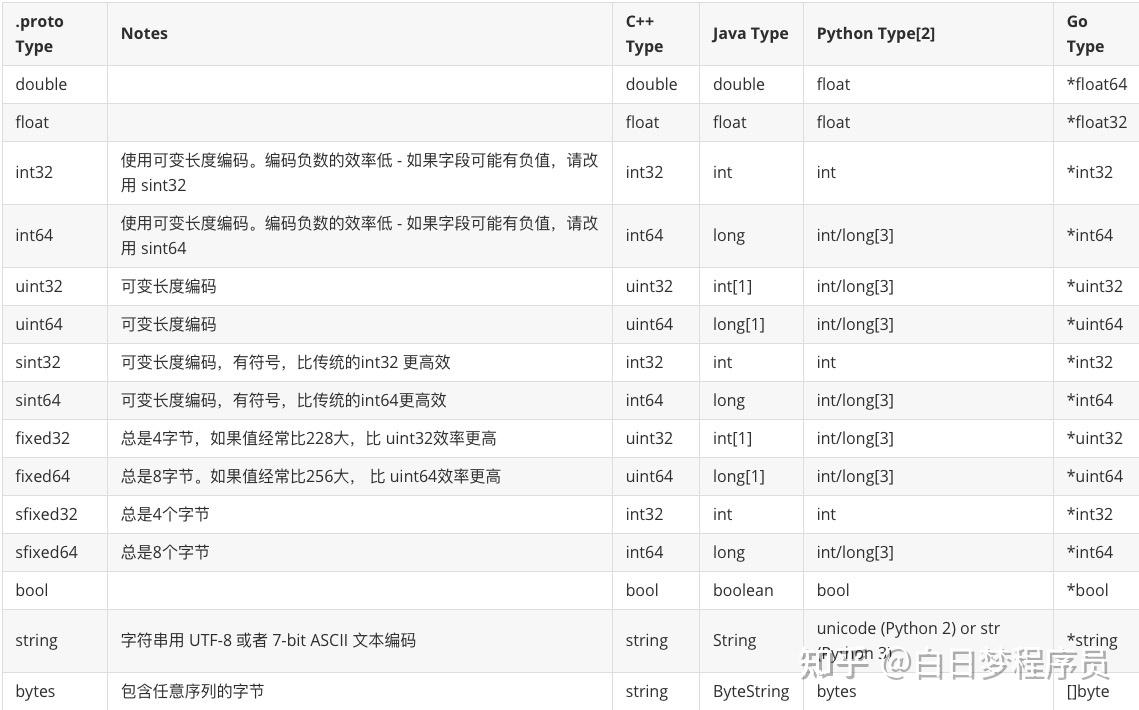This screenshot has width=1139, height=710.
Task: Click the 'ByteString' Java type cell
Action: tap(750, 691)
